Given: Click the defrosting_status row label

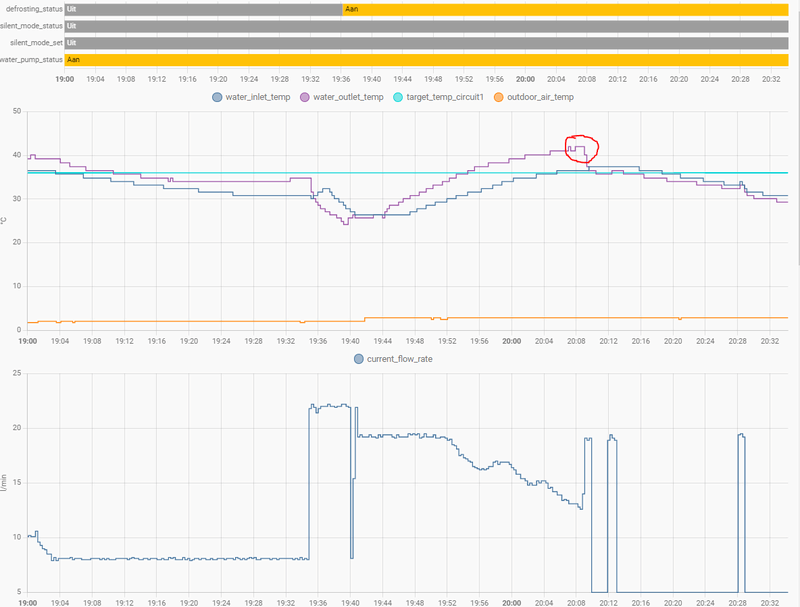Looking at the screenshot, I should pos(34,9).
